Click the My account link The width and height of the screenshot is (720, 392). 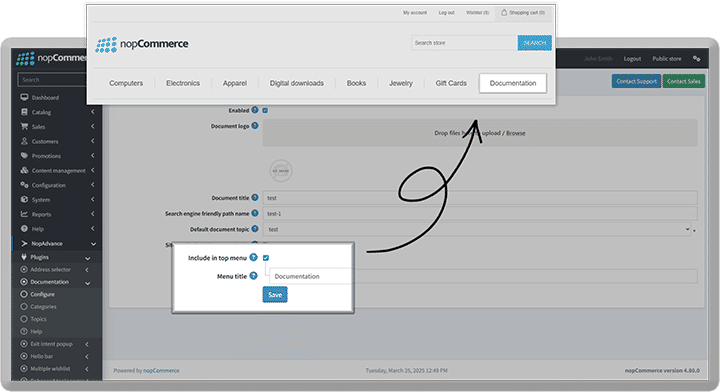(415, 13)
